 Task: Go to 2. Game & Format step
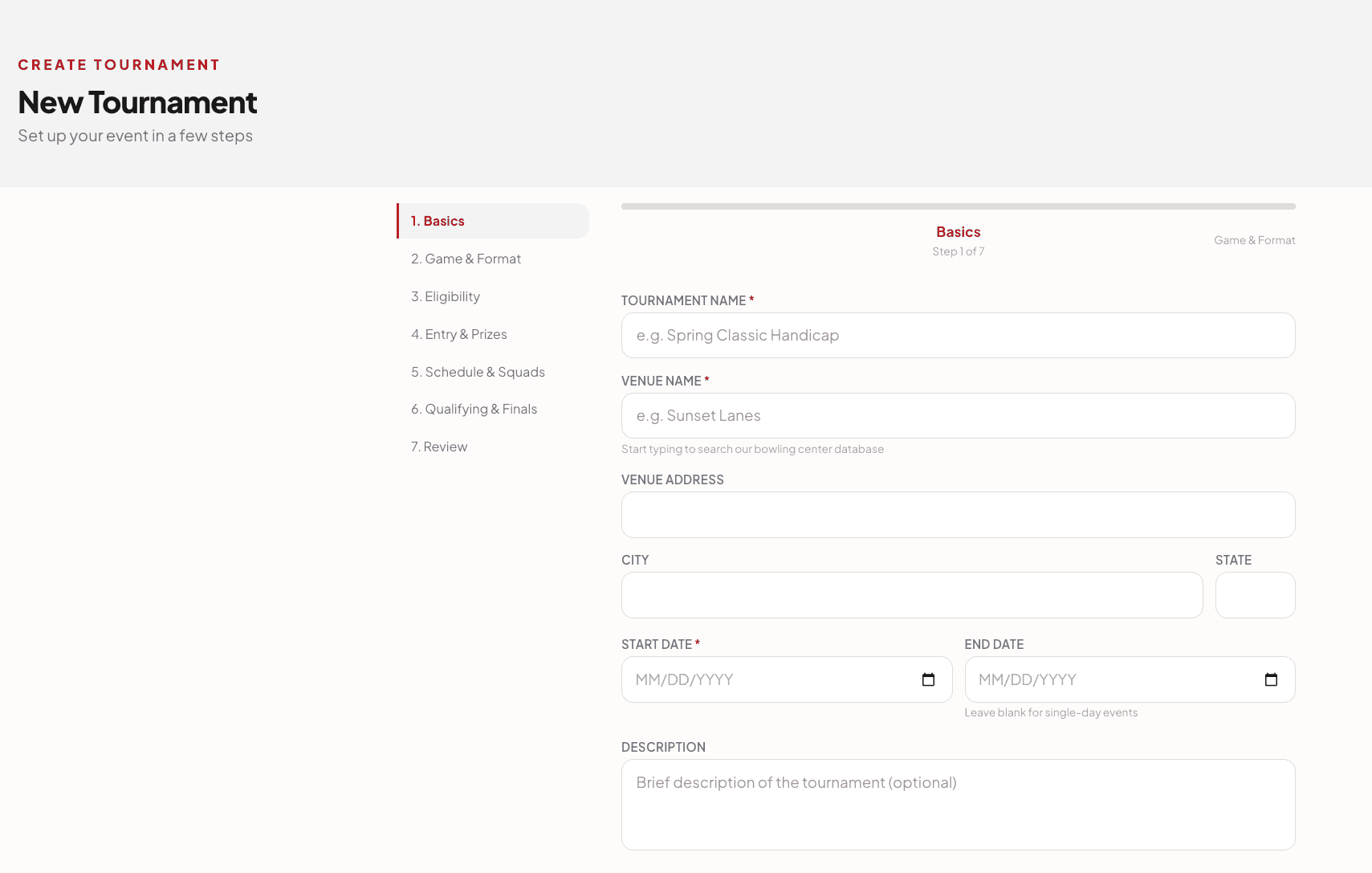(493, 259)
